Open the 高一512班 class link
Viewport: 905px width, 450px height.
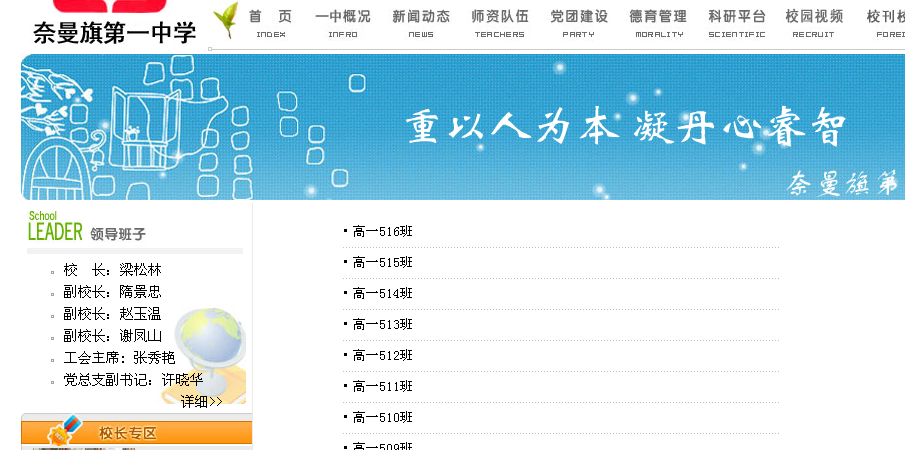383,356
